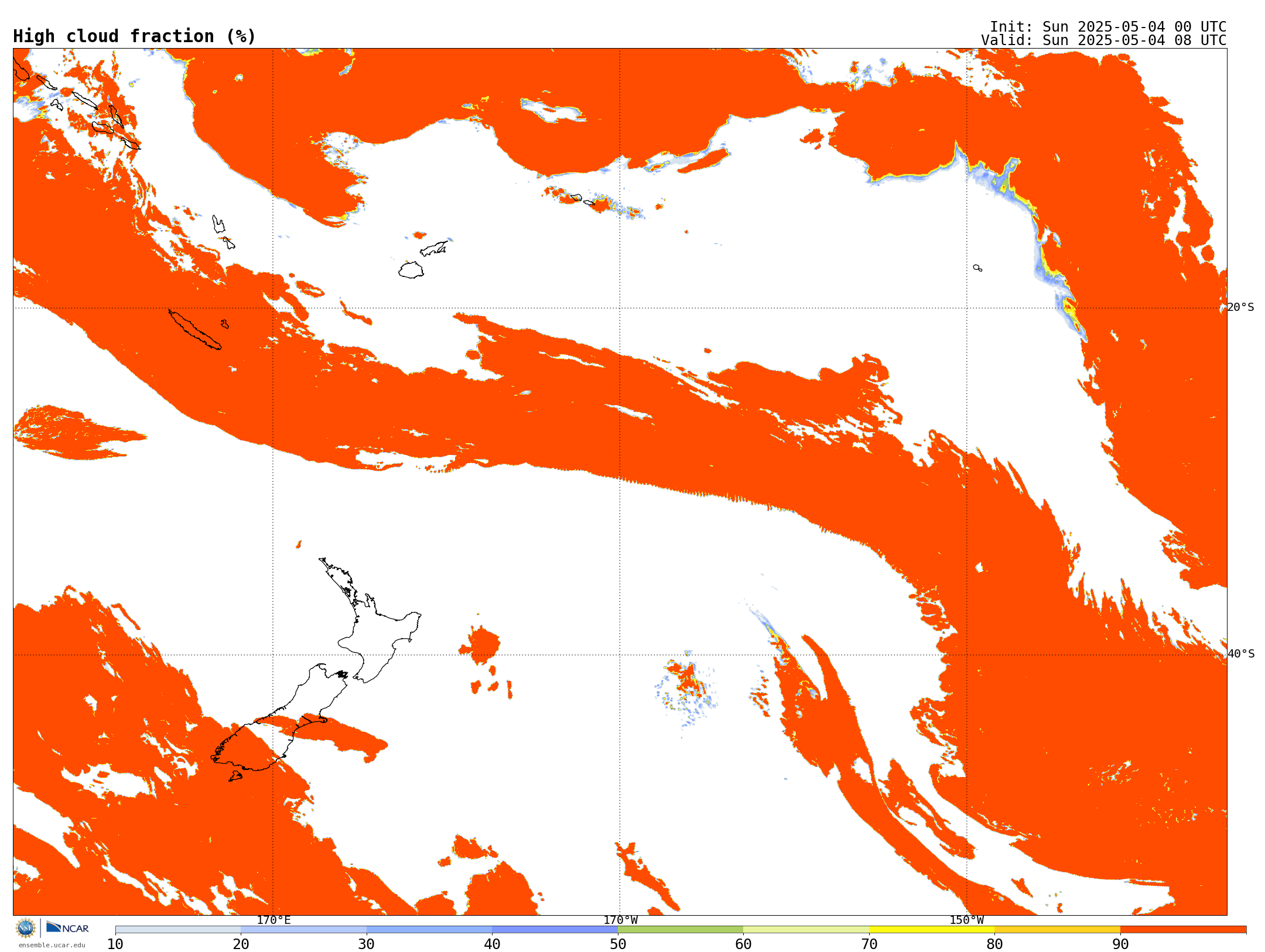Click the 40°S latitude label
The width and height of the screenshot is (1265, 952).
coord(1241,654)
